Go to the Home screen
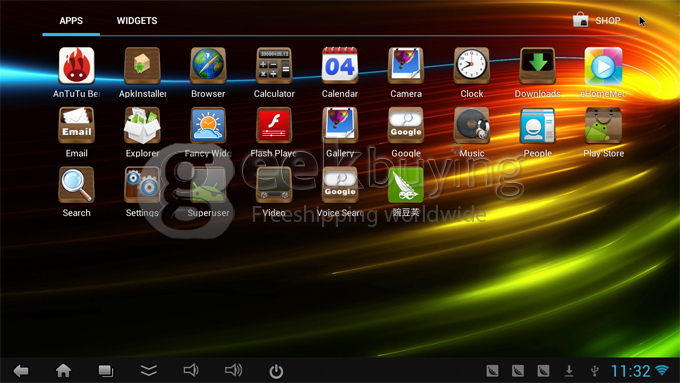 (x=63, y=371)
